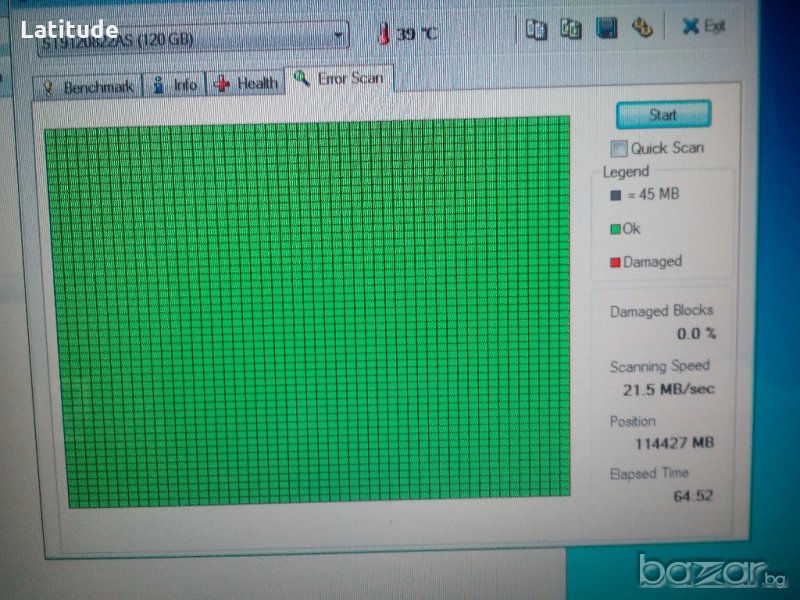This screenshot has width=800, height=600.
Task: Click the copy text to clipboard icon
Action: click(537, 30)
